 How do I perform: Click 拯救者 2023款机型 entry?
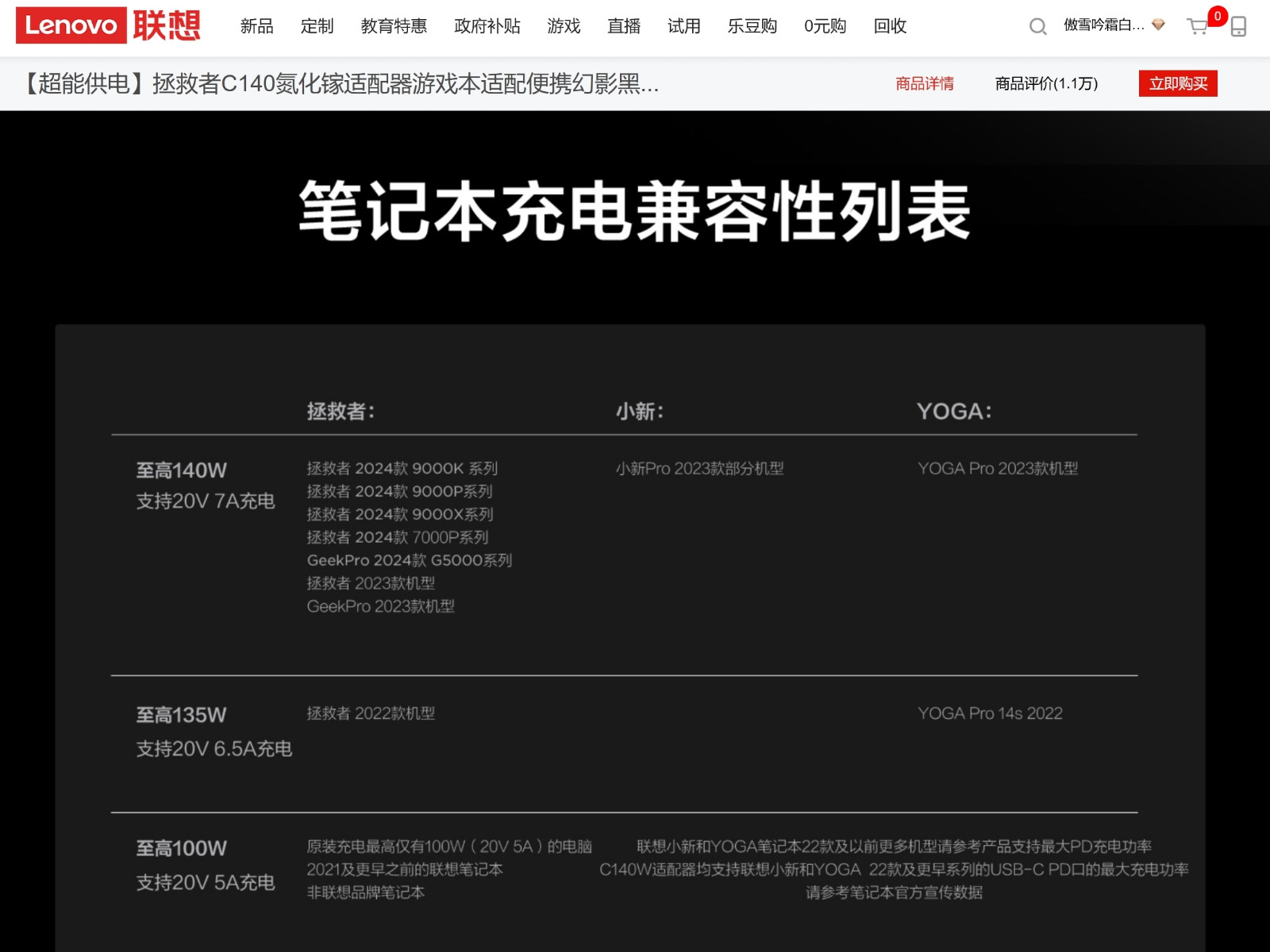[x=371, y=583]
